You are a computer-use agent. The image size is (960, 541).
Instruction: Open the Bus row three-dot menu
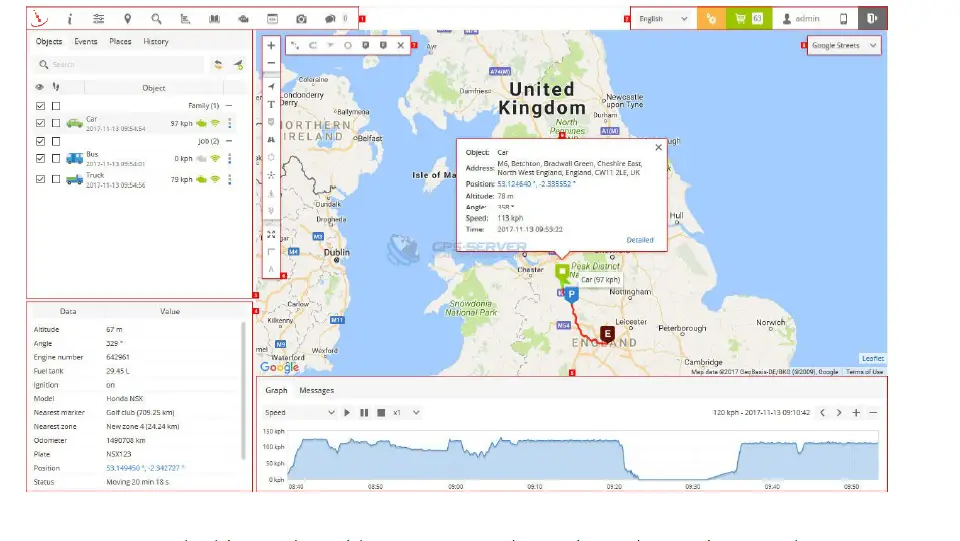[x=230, y=159]
